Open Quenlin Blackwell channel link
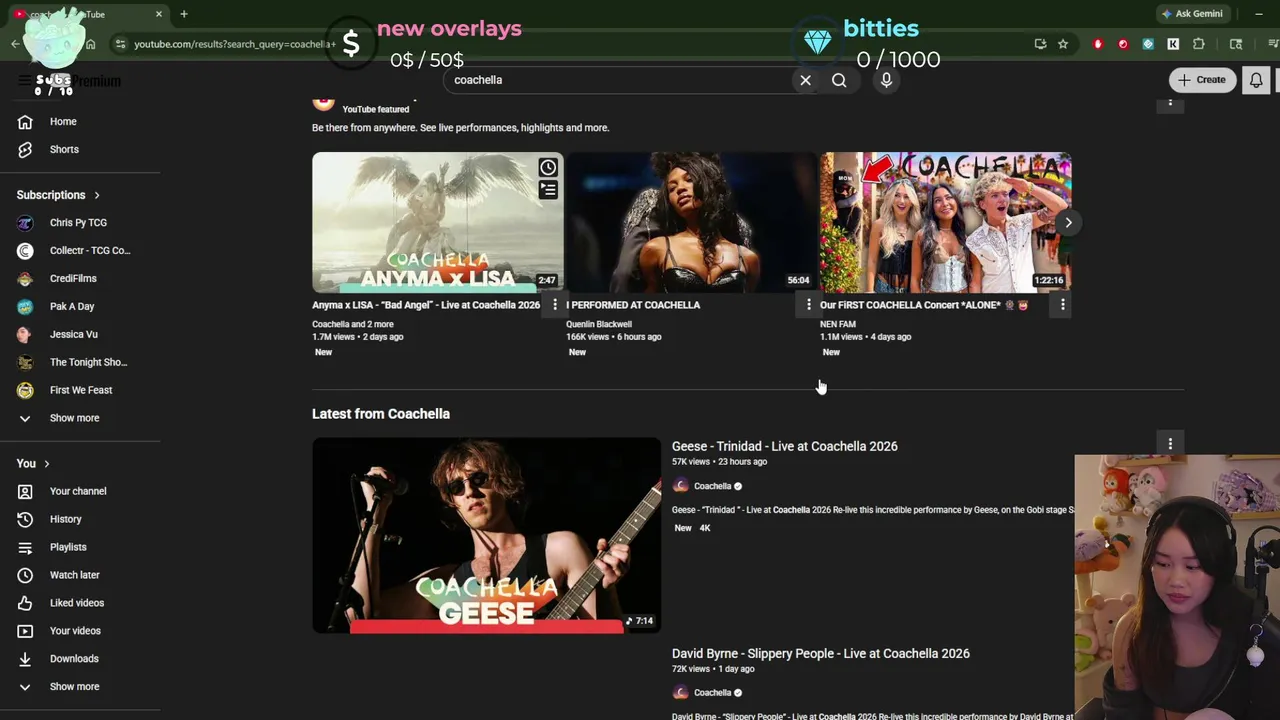The image size is (1280, 720). pos(599,324)
